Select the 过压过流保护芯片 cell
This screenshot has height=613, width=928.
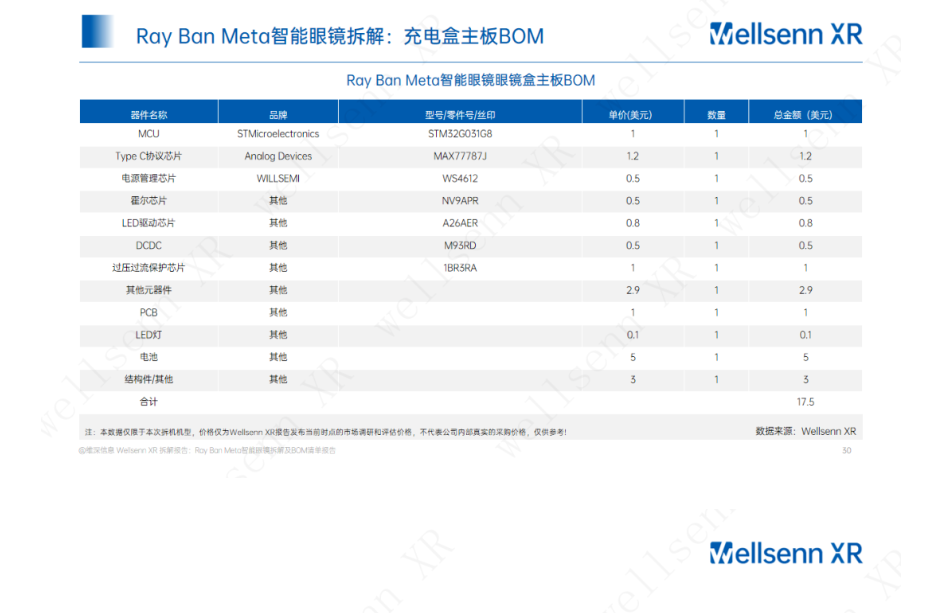click(x=149, y=267)
